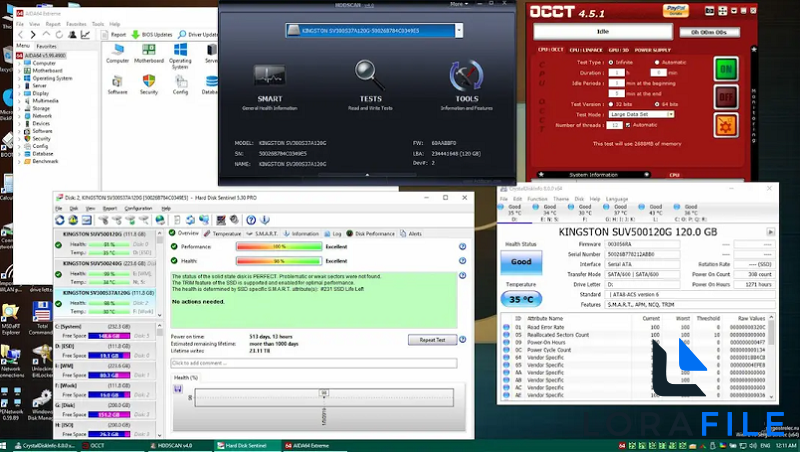Toggle Automatic threads checkbox in OCCT
800x452 pixels.
628,125
